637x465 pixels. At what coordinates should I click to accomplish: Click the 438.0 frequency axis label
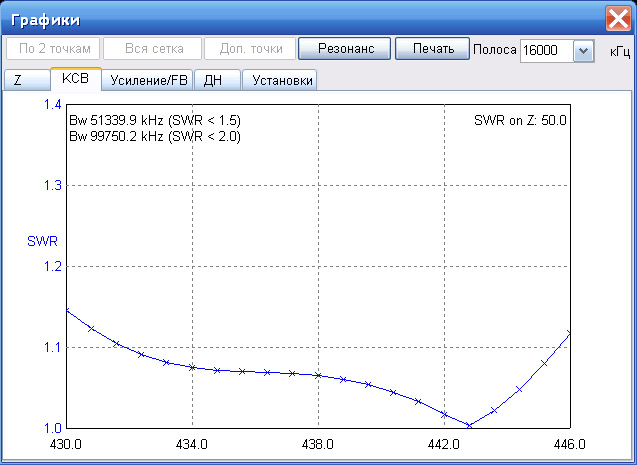coord(317,444)
